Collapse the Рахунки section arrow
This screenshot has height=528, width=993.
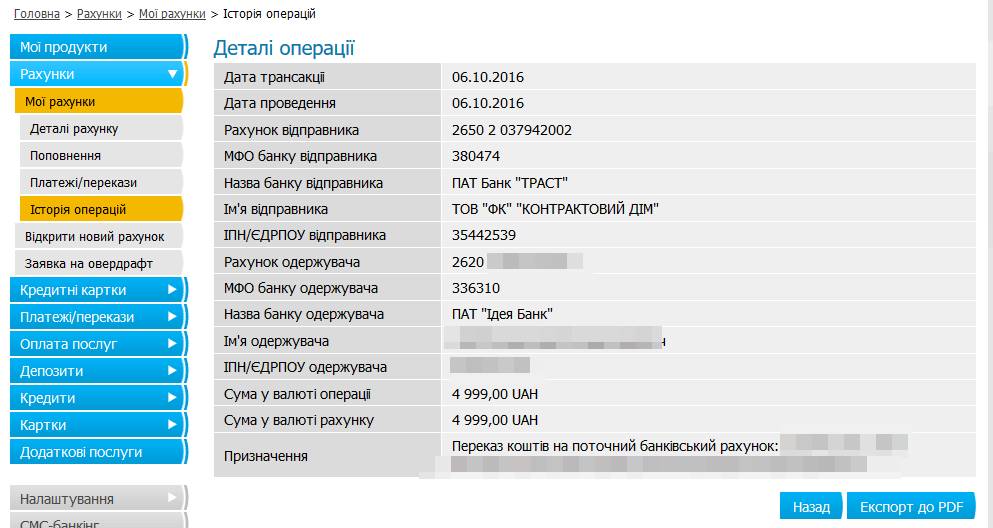point(172,74)
